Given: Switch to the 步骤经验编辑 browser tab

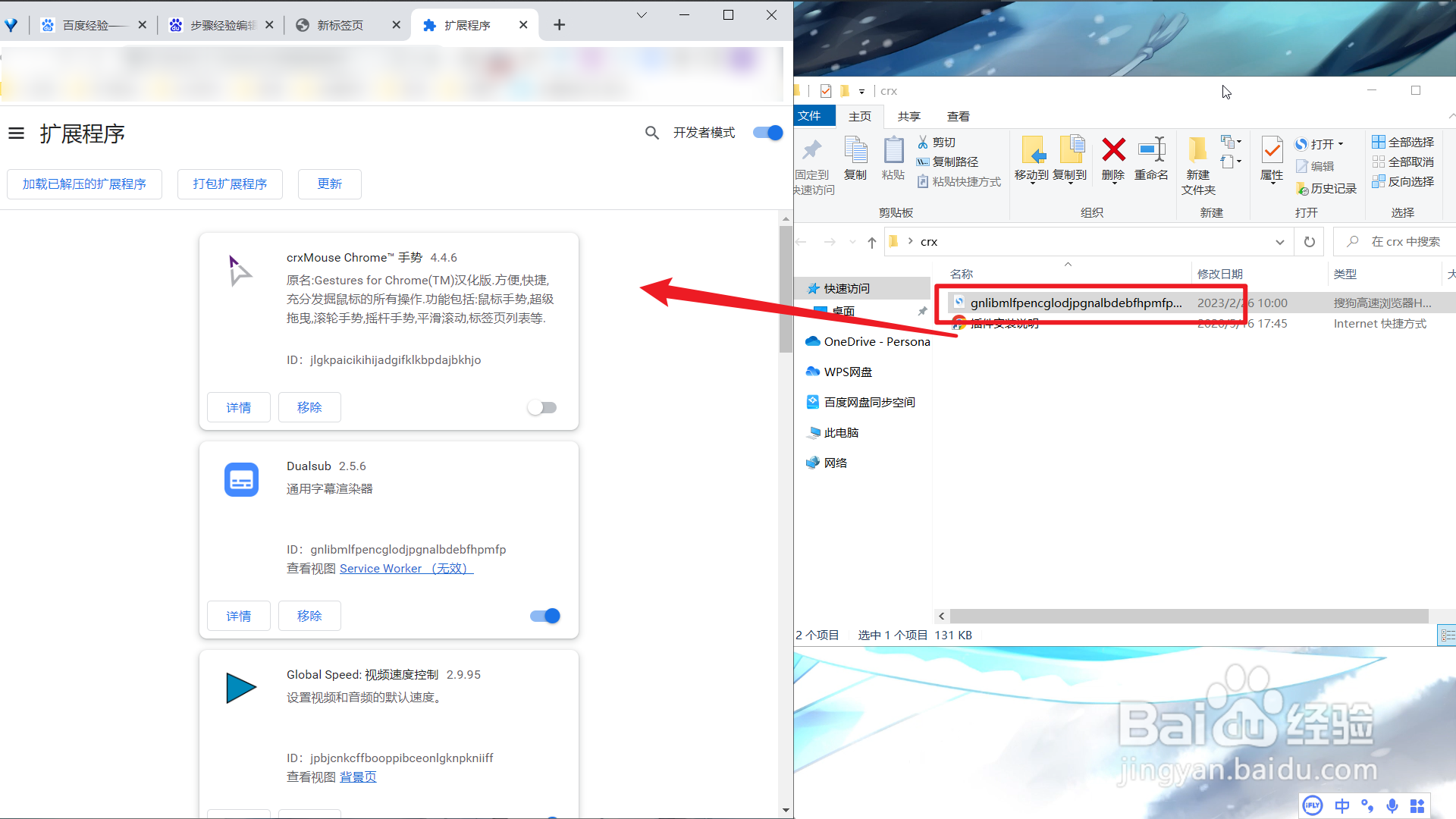Looking at the screenshot, I should [221, 25].
